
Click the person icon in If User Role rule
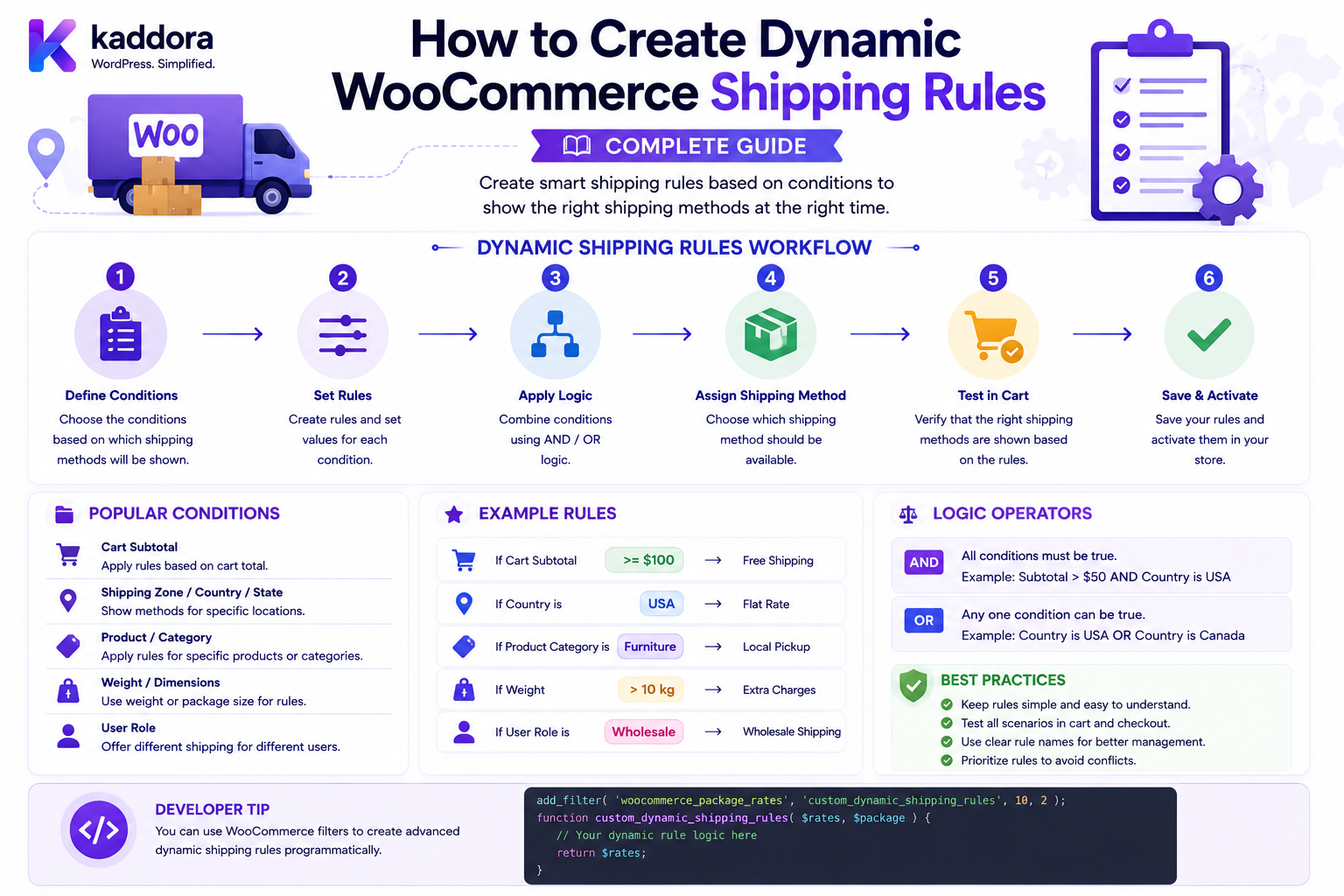point(465,732)
